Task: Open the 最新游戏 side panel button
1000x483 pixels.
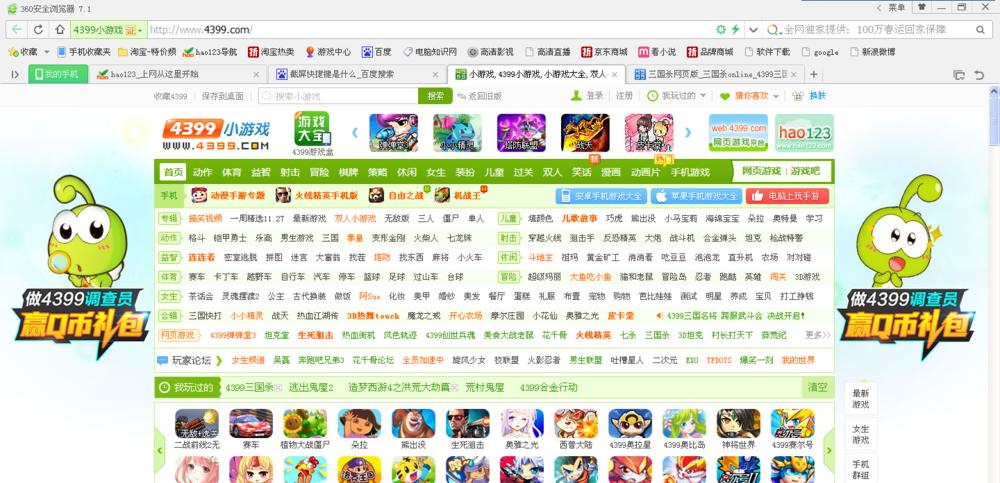Action: click(x=861, y=399)
